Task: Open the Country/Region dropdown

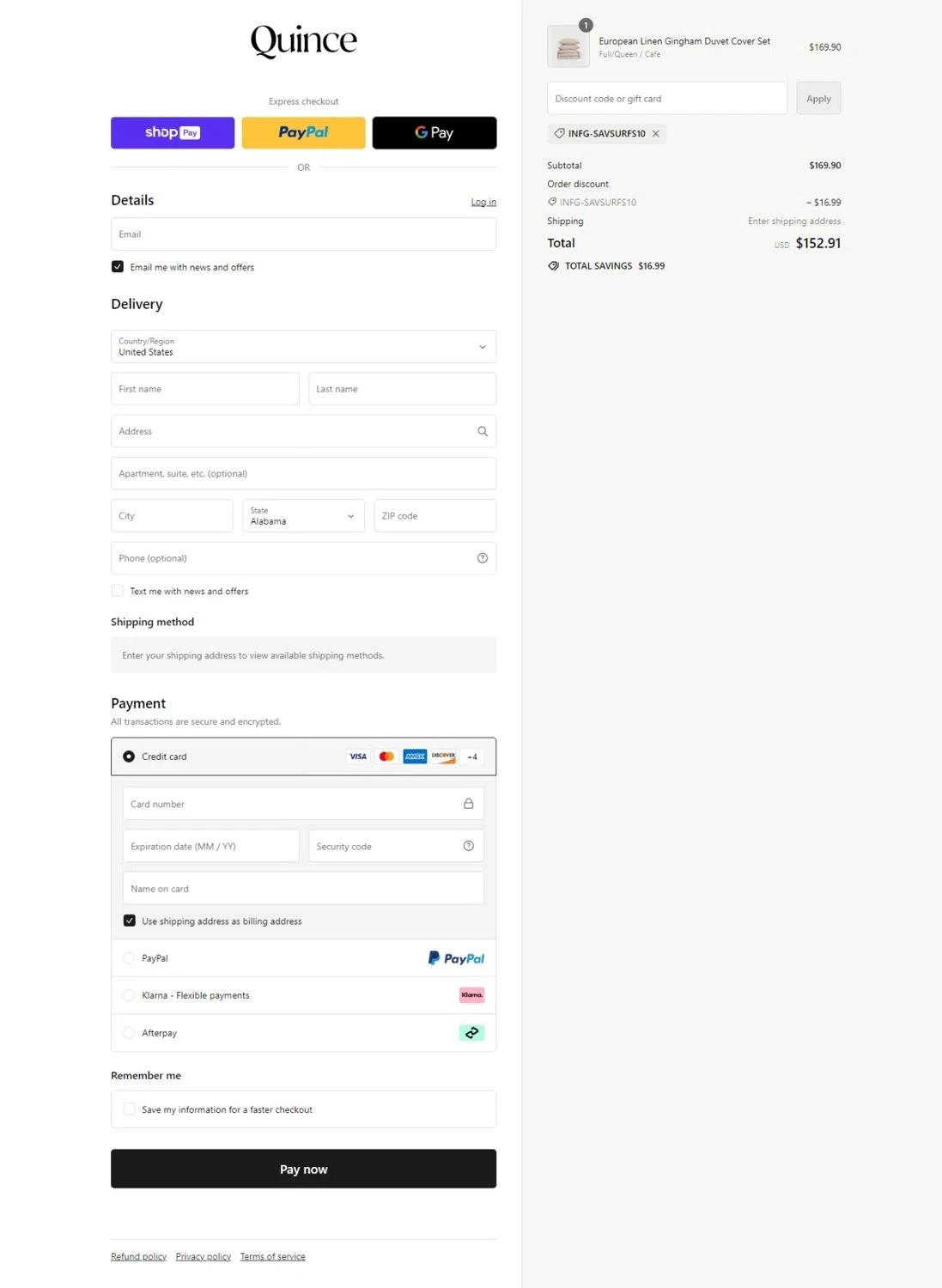Action: (x=303, y=347)
